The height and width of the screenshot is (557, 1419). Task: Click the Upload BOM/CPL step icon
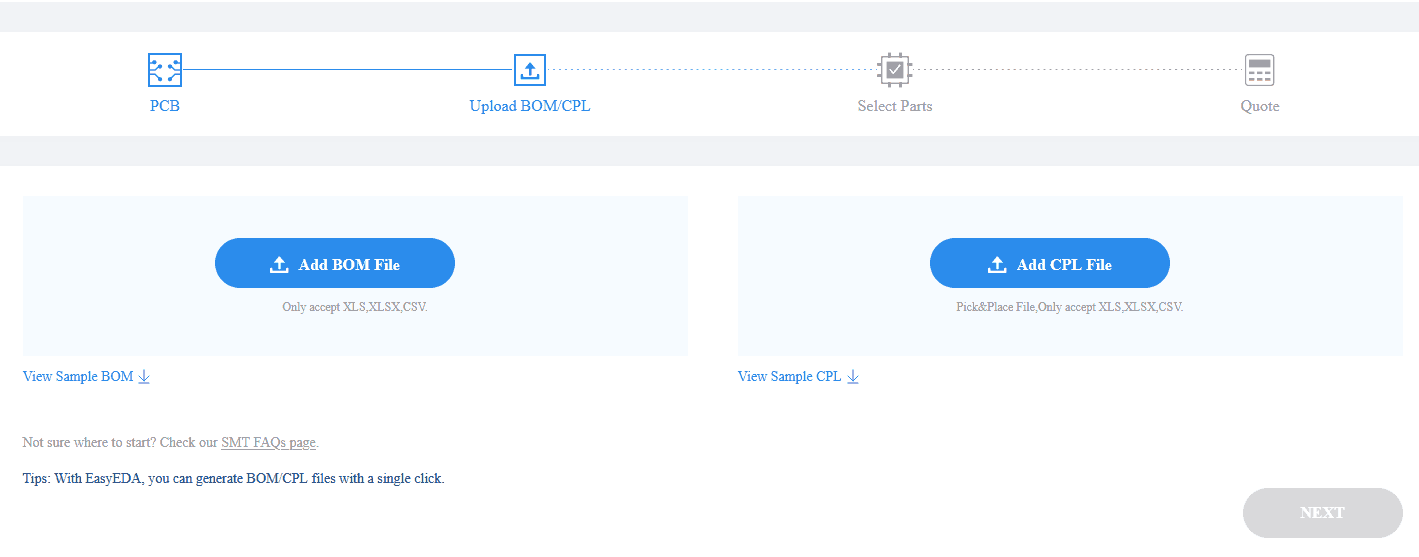point(530,70)
